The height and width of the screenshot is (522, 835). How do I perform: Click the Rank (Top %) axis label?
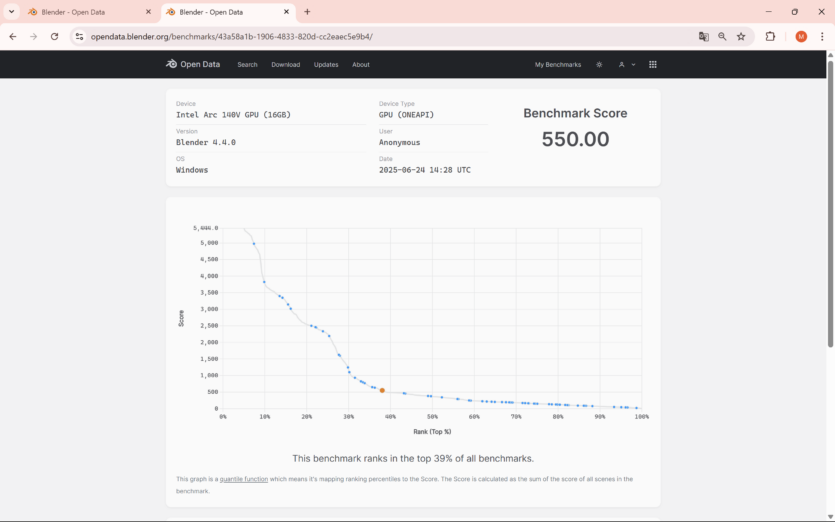pos(432,431)
